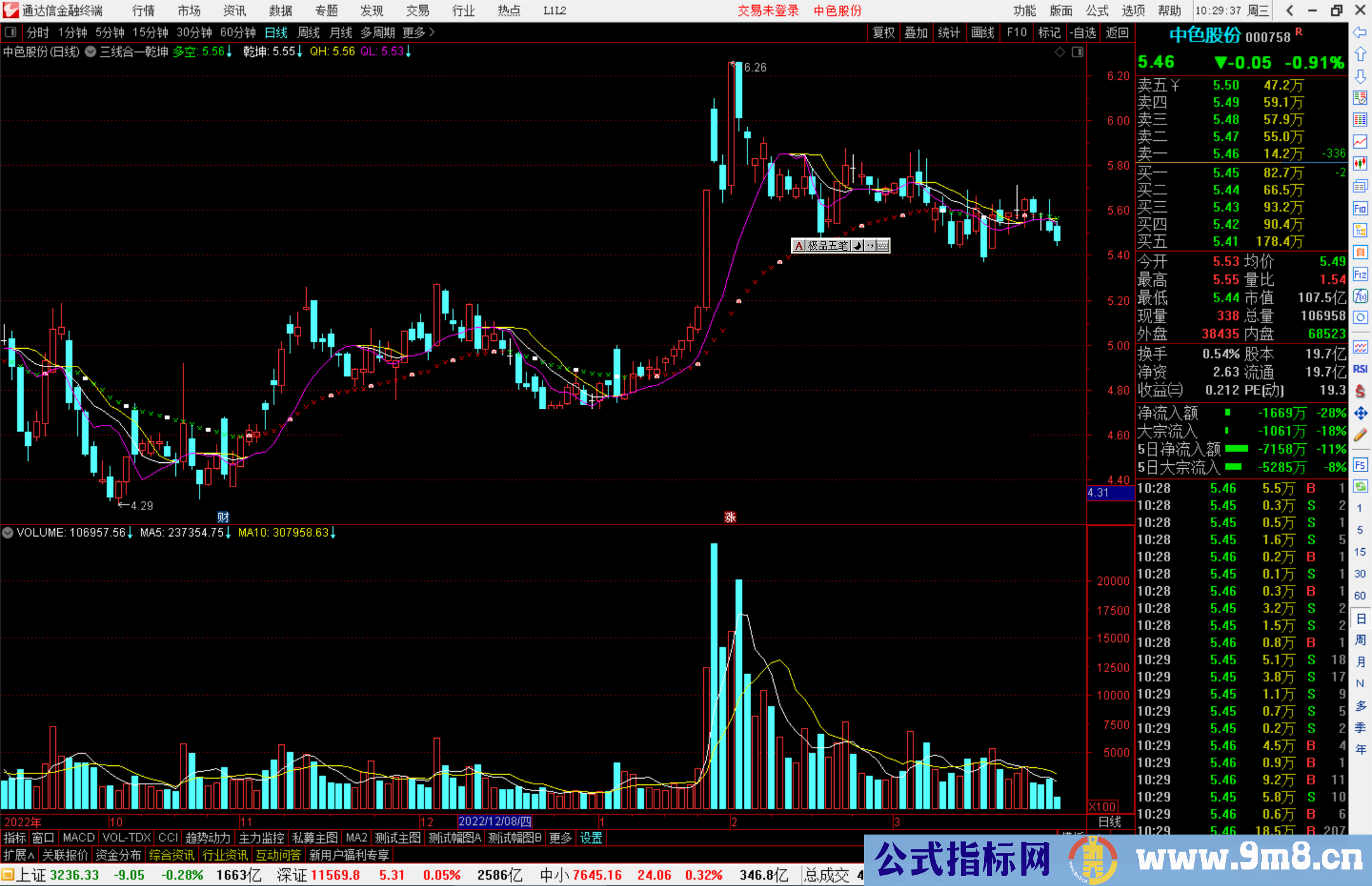The height and width of the screenshot is (886, 1372).
Task: Open the F12 trading sidebar icon
Action: point(1360,274)
